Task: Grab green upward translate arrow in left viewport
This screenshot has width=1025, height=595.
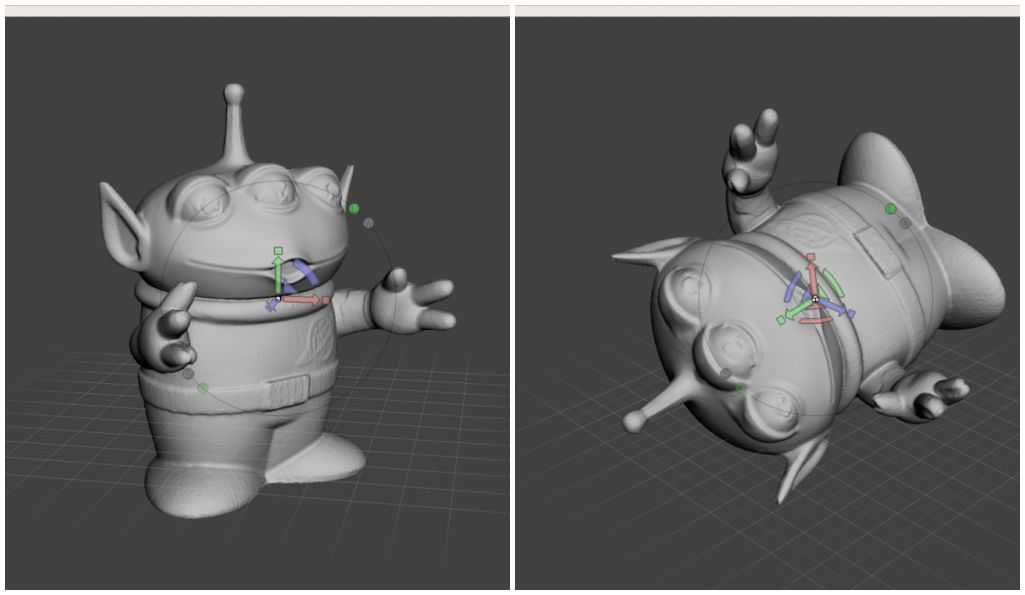Action: (x=278, y=275)
